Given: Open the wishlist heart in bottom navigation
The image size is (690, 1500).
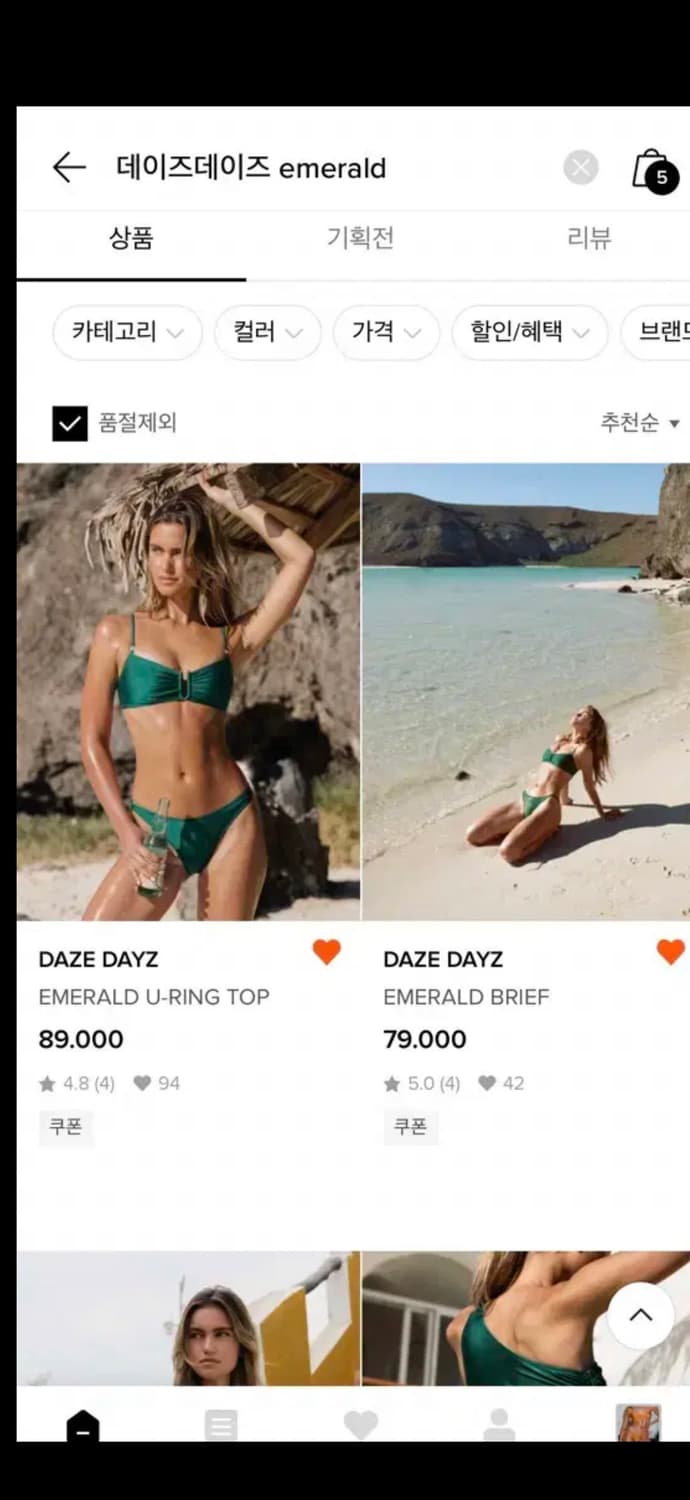Looking at the screenshot, I should click(x=360, y=1424).
